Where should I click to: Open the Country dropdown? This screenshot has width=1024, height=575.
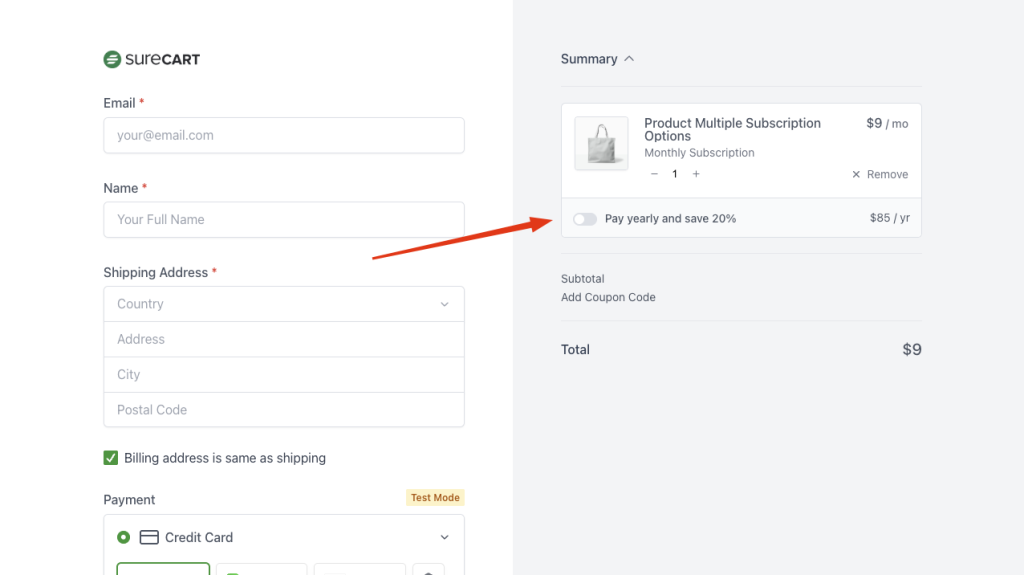click(x=283, y=304)
